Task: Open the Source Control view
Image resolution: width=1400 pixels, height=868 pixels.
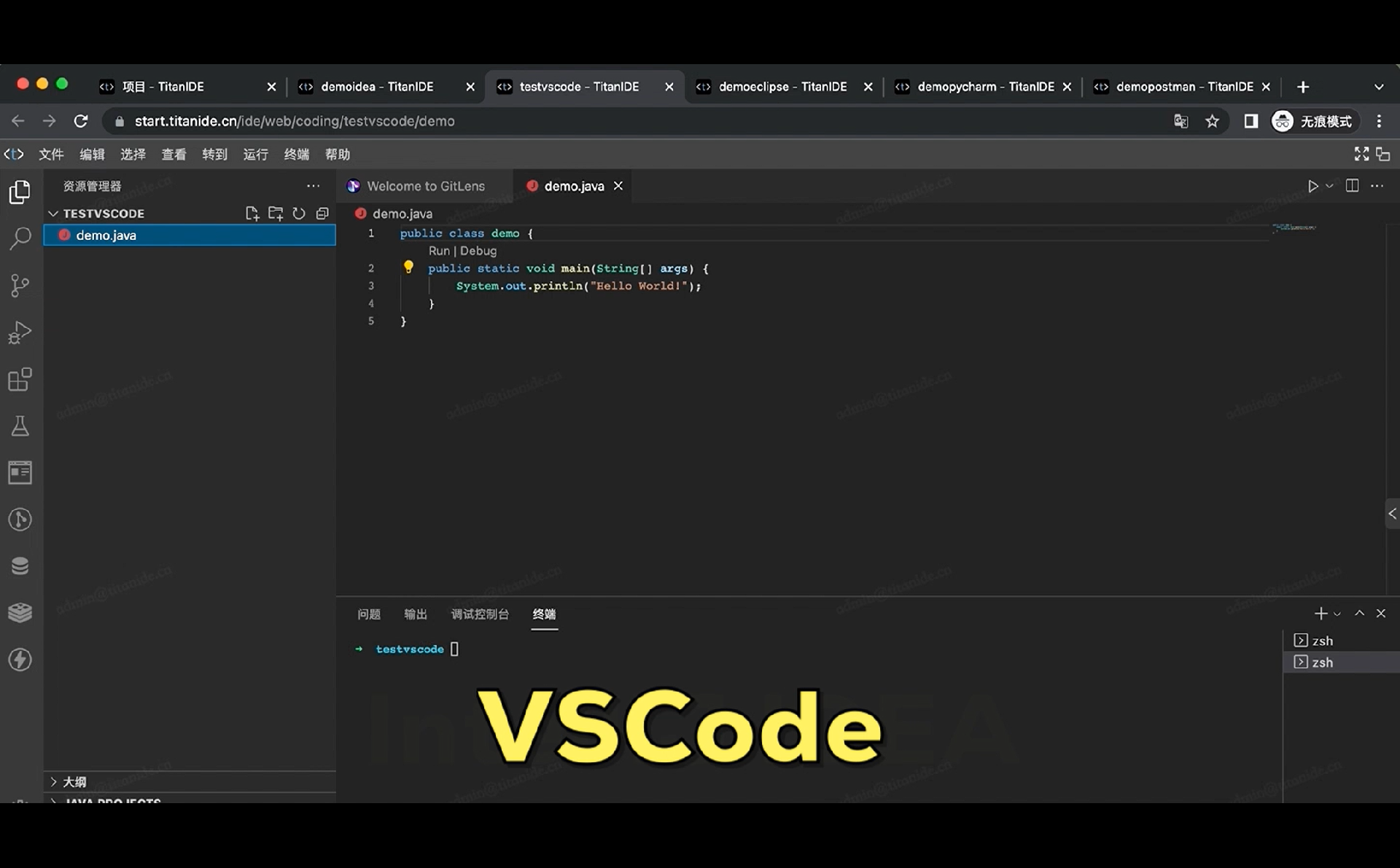Action: click(x=20, y=285)
